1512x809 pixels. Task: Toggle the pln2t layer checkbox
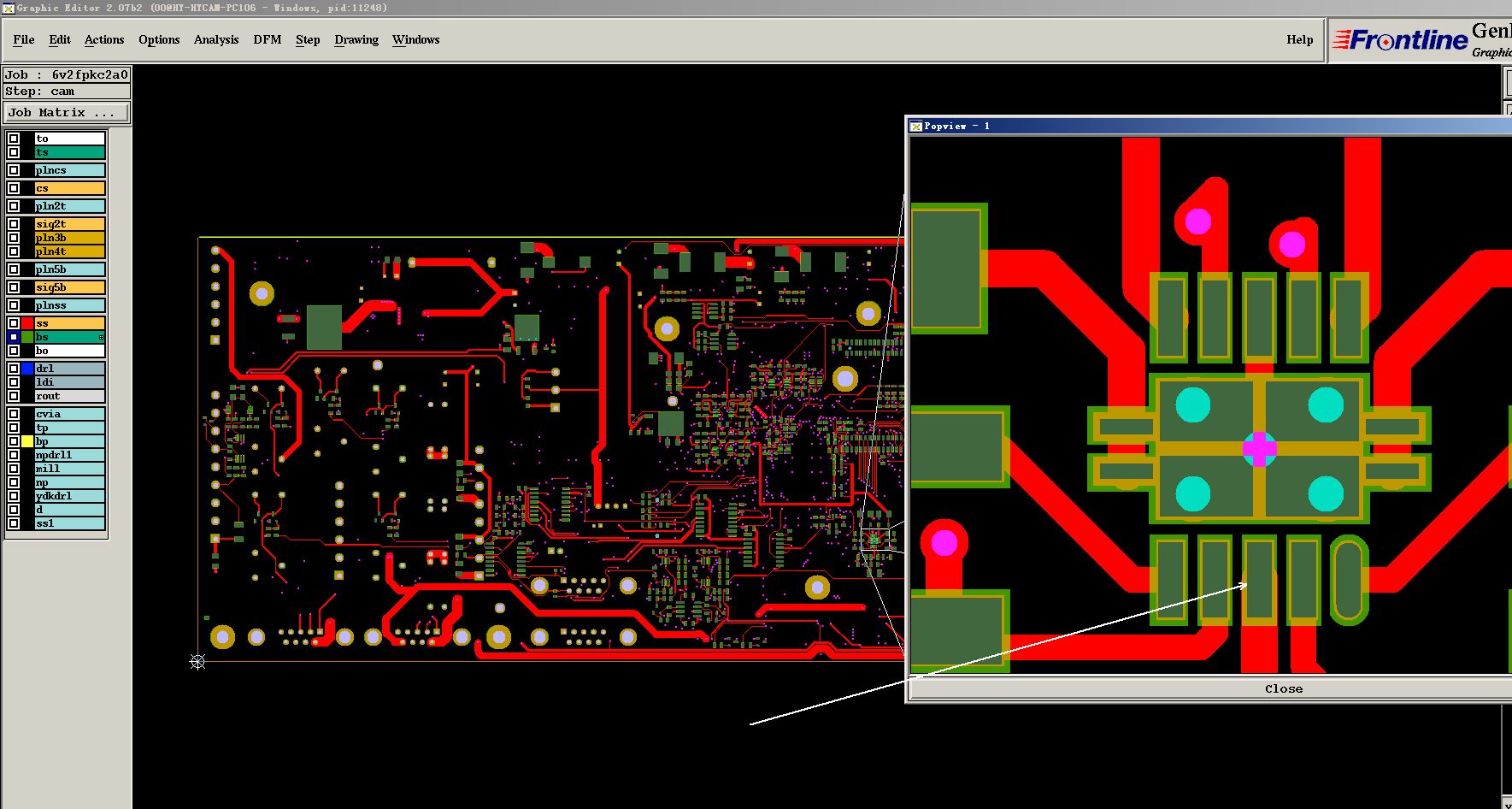pos(14,206)
